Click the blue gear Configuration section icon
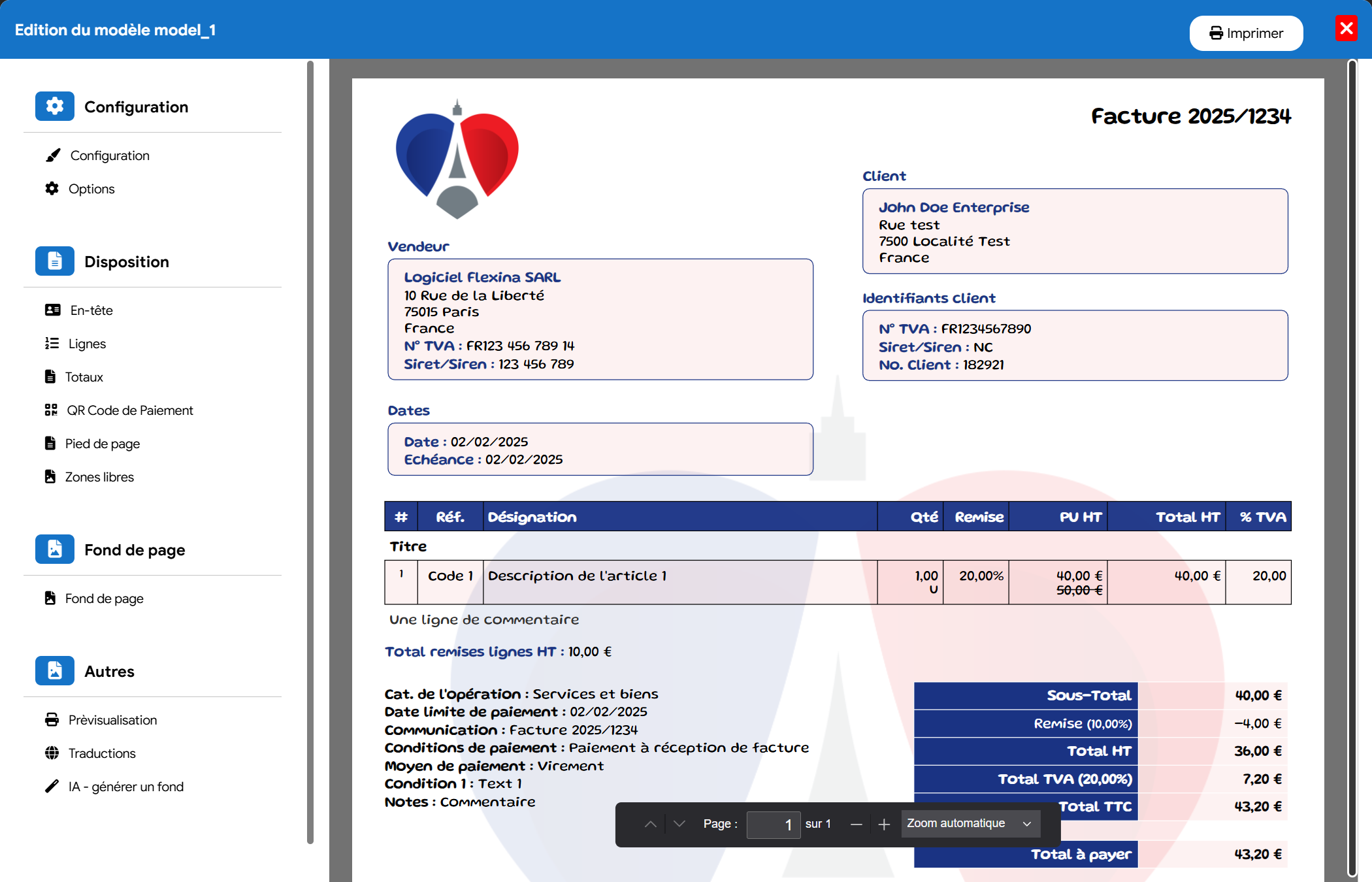The image size is (1372, 882). (55, 106)
